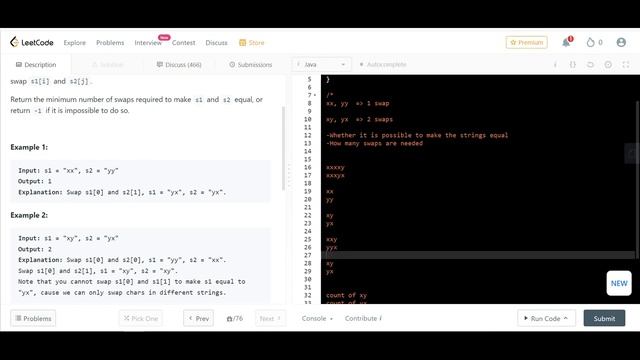The height and width of the screenshot is (360, 640).
Task: Open the streak flame counter
Action: coord(594,42)
